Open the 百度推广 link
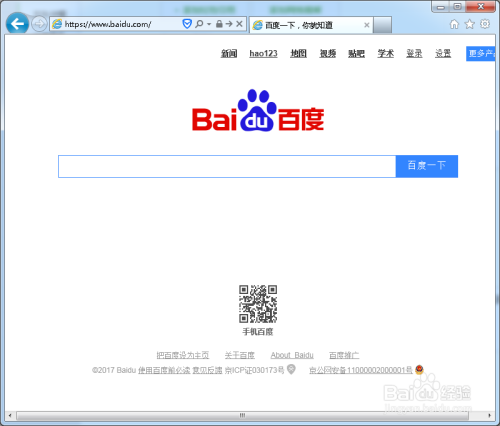Screen dimensions: 500x426 [x=344, y=355]
